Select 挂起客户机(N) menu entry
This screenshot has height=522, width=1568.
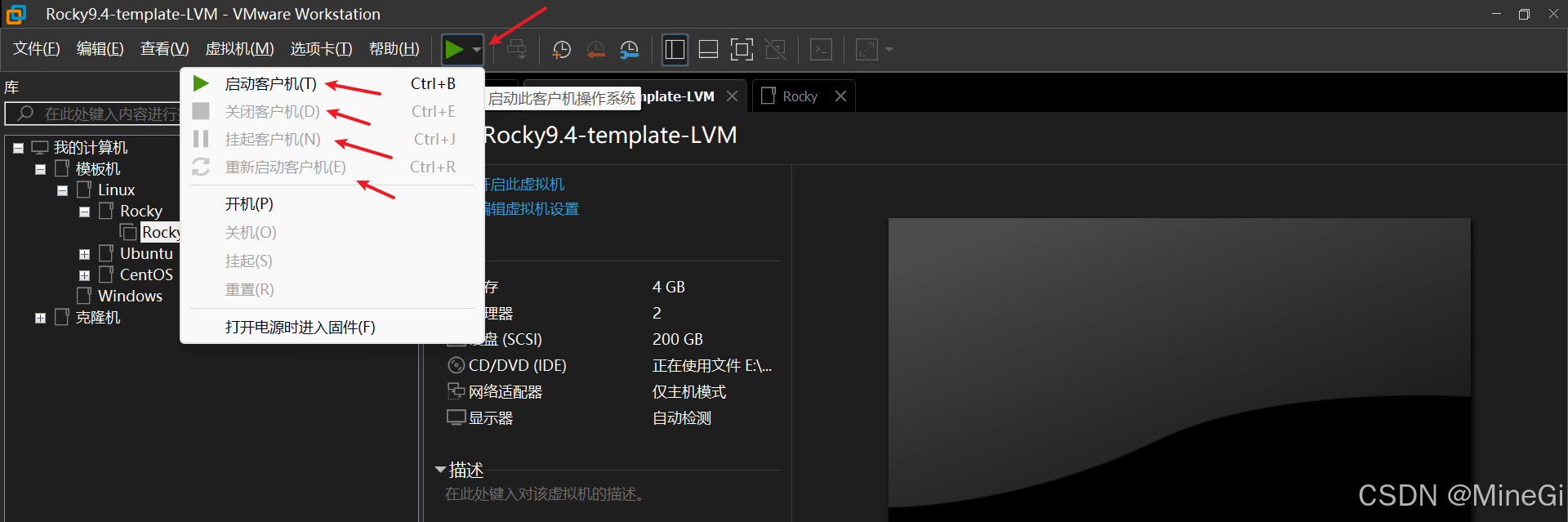(332, 140)
